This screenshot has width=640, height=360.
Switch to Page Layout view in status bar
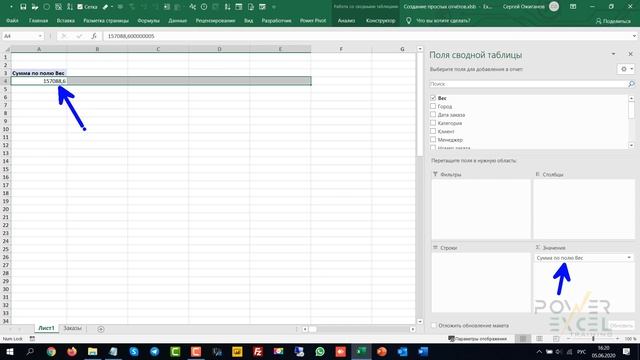(539, 339)
